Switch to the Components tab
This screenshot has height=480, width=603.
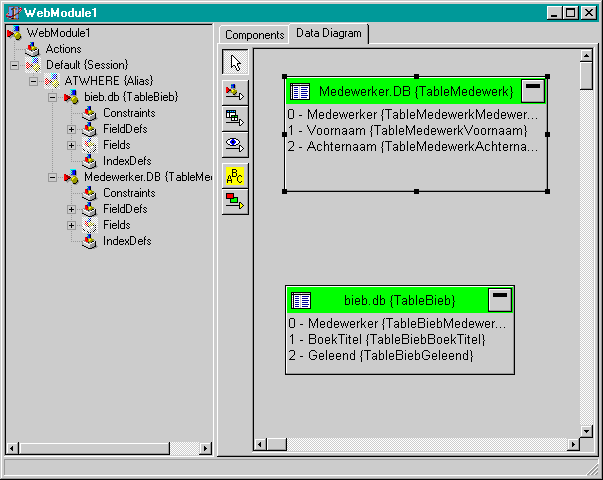[x=254, y=35]
